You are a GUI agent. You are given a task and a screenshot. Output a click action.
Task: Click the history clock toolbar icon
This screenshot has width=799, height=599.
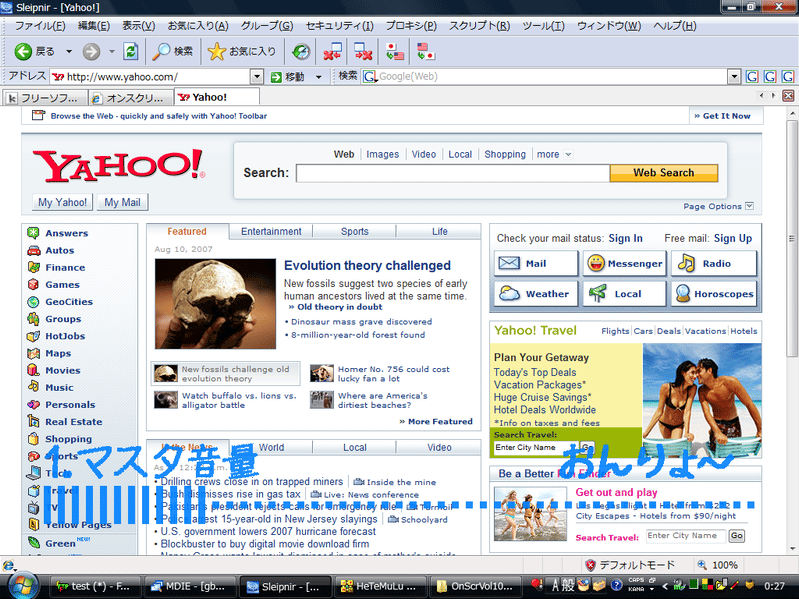pyautogui.click(x=301, y=51)
